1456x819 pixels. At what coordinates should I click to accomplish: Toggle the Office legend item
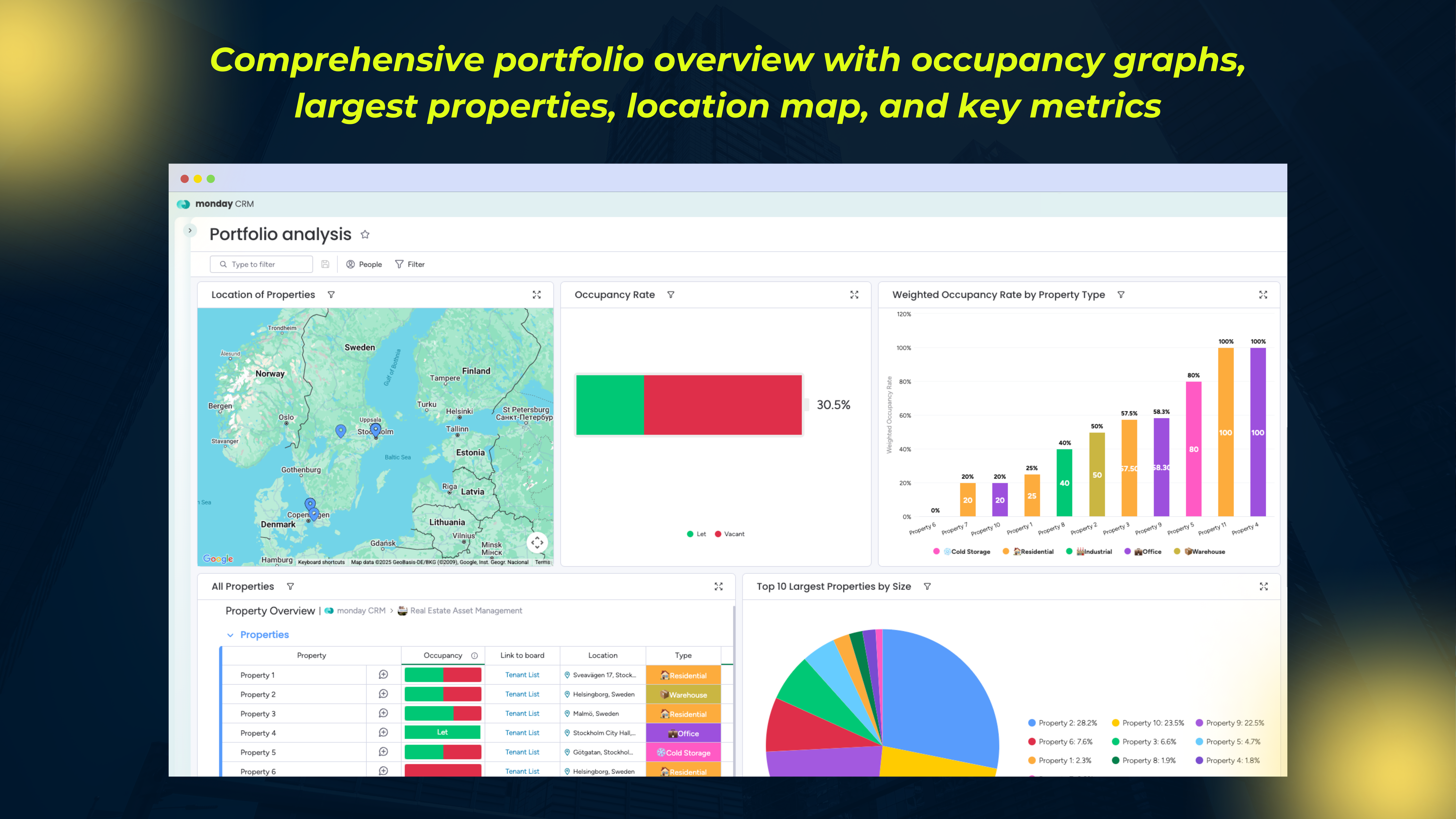click(x=1143, y=551)
